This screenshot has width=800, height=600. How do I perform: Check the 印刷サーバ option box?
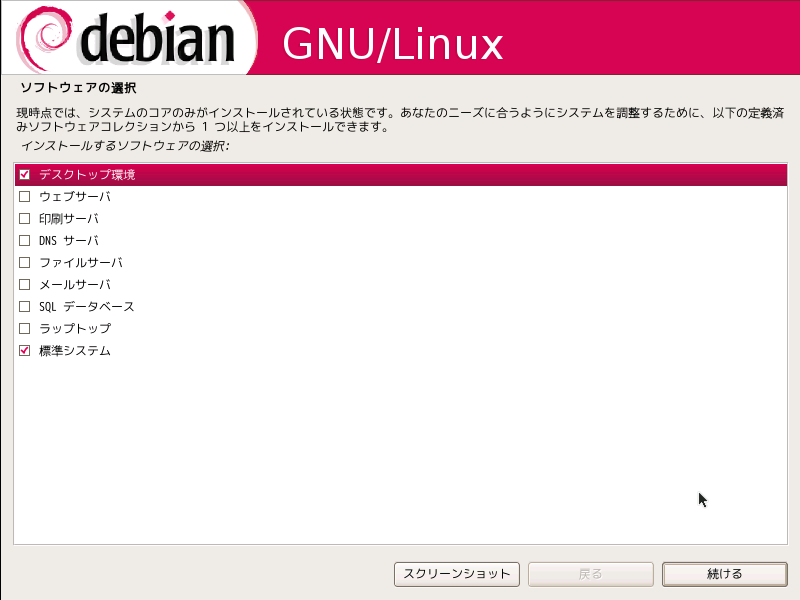click(24, 218)
